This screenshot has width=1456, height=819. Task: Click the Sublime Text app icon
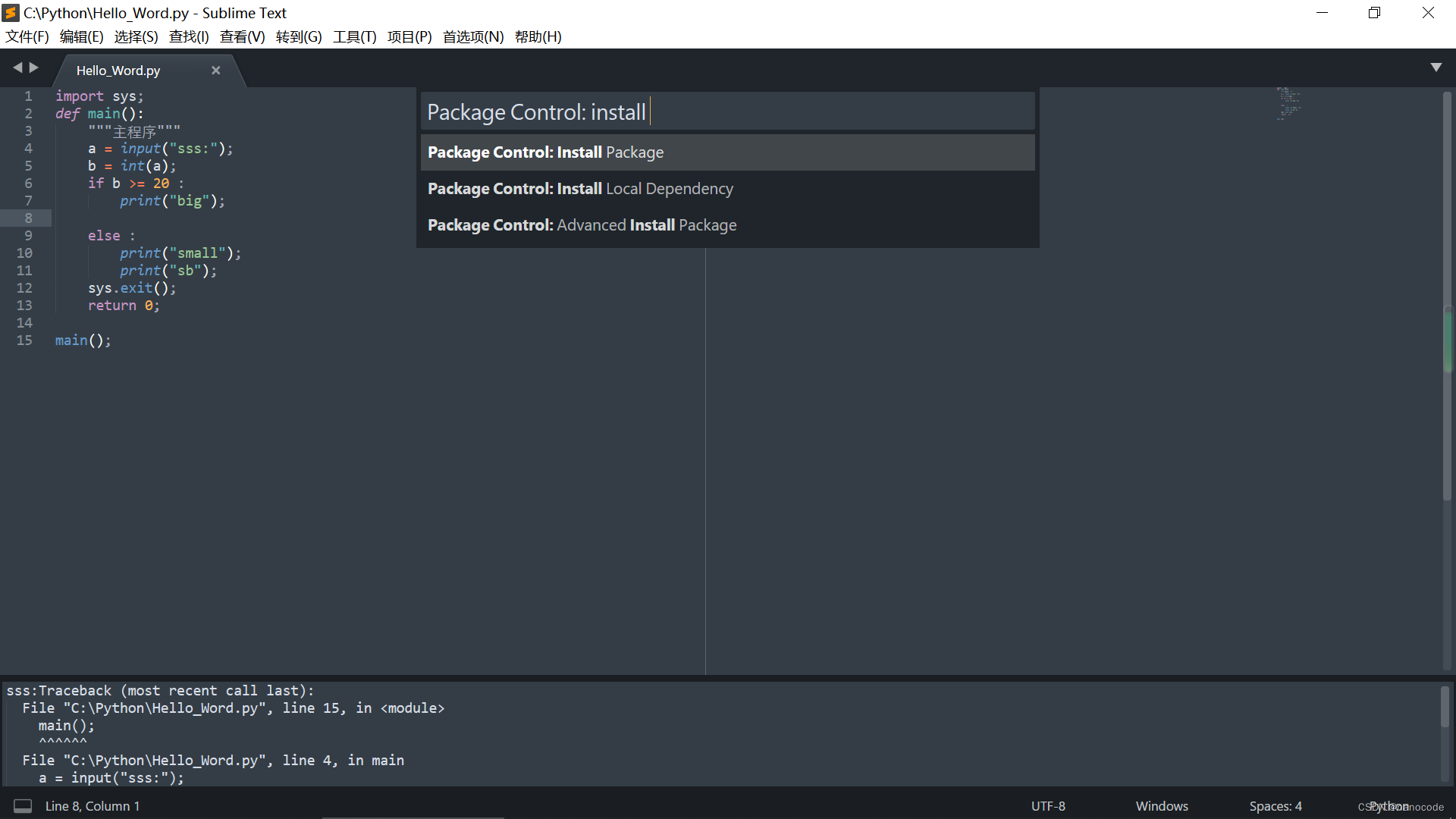11,13
